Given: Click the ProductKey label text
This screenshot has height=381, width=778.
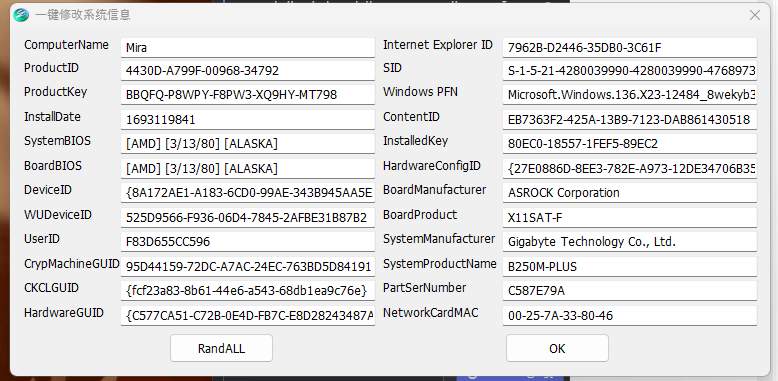Looking at the screenshot, I should [x=55, y=92].
